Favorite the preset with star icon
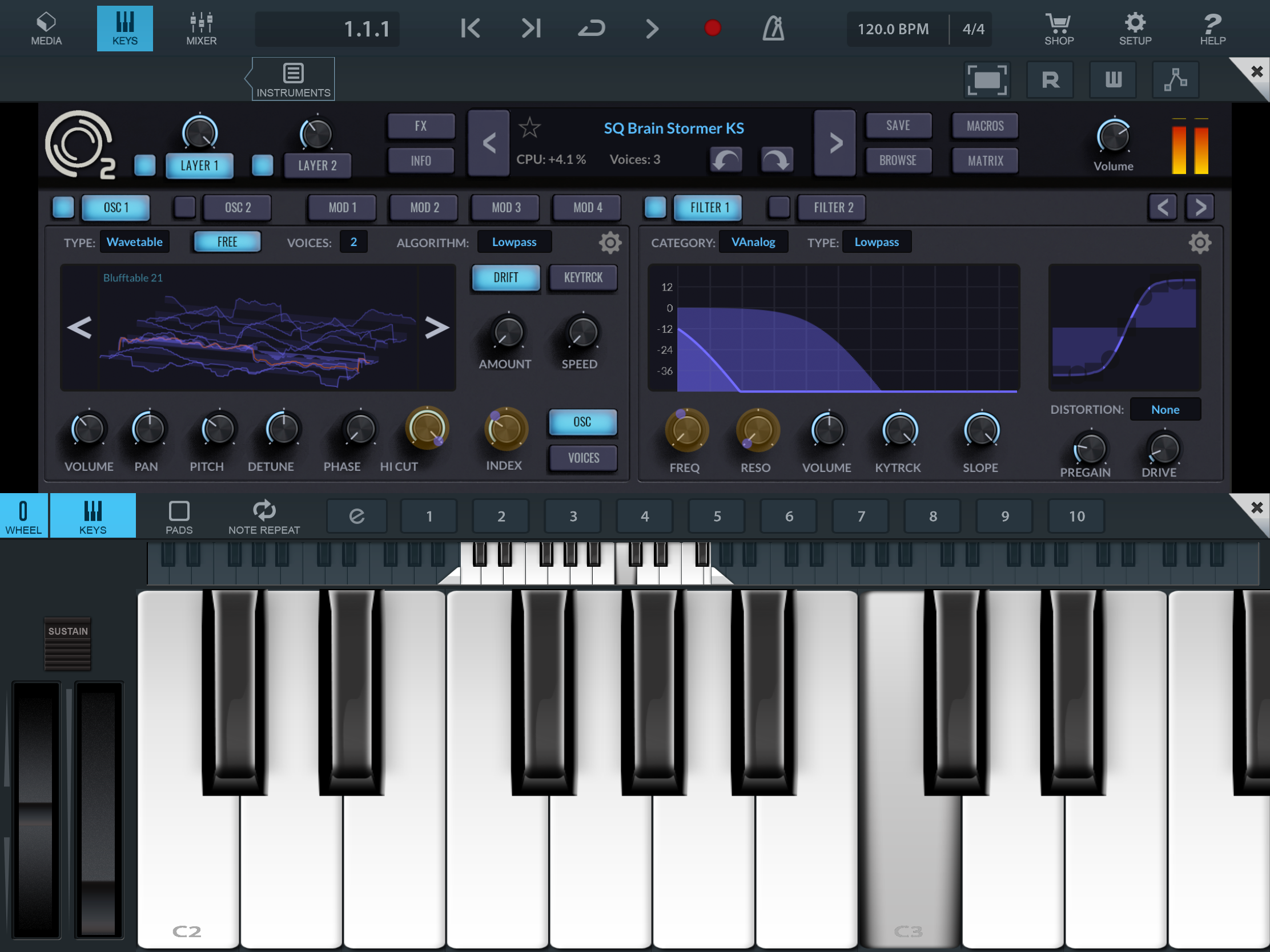The width and height of the screenshot is (1270, 952). click(529, 127)
